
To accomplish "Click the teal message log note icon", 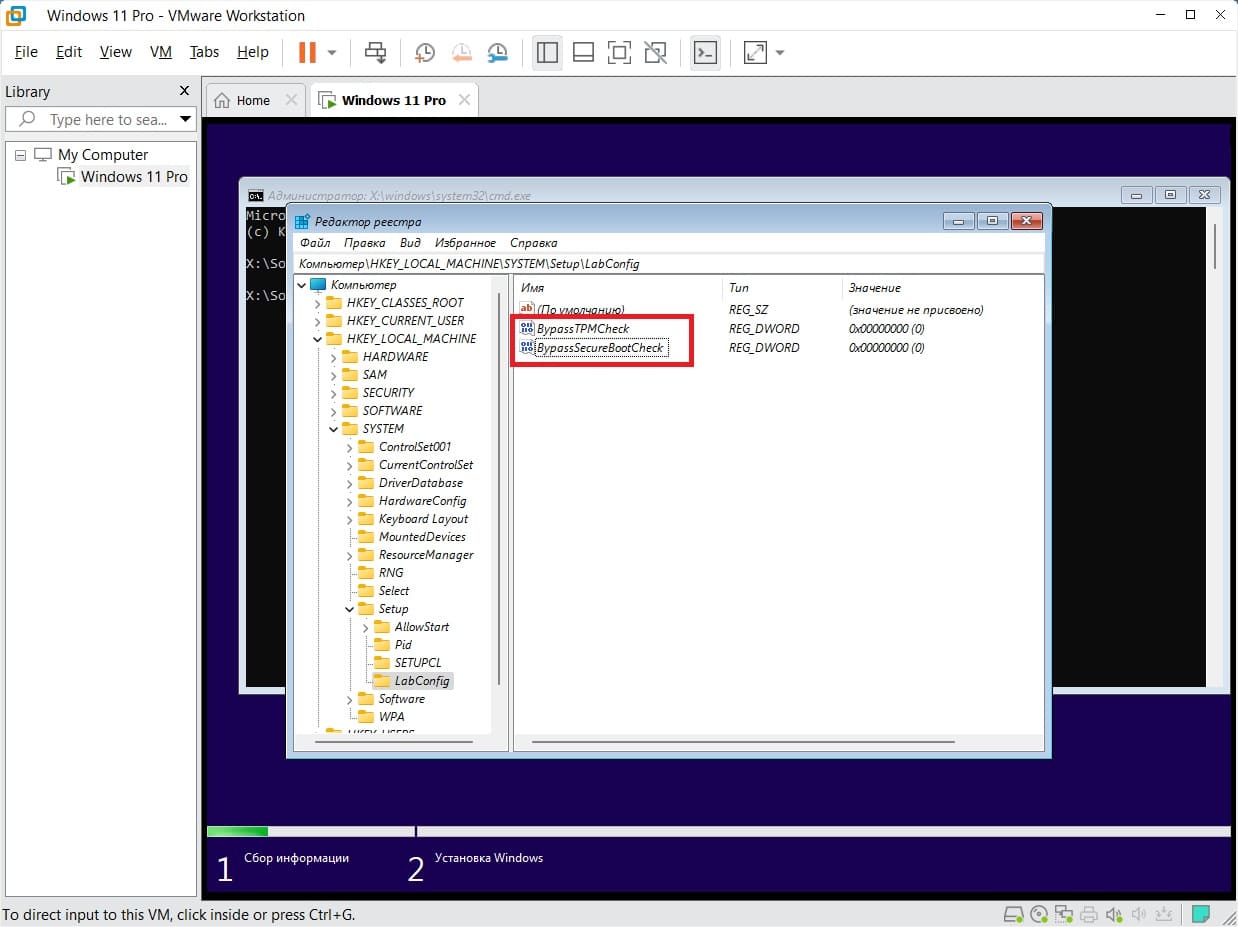I will [1201, 914].
